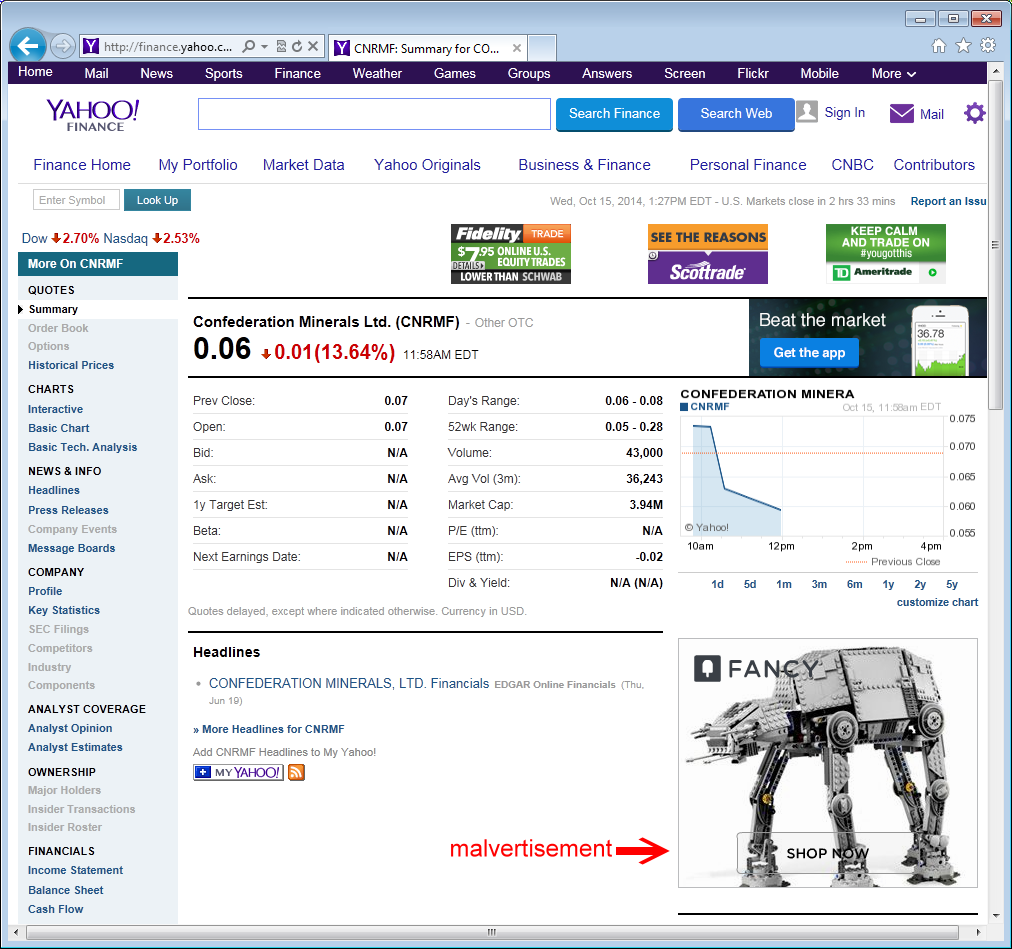Open Press Releases in sidebar
Screen dimensions: 1012x949
[x=68, y=510]
